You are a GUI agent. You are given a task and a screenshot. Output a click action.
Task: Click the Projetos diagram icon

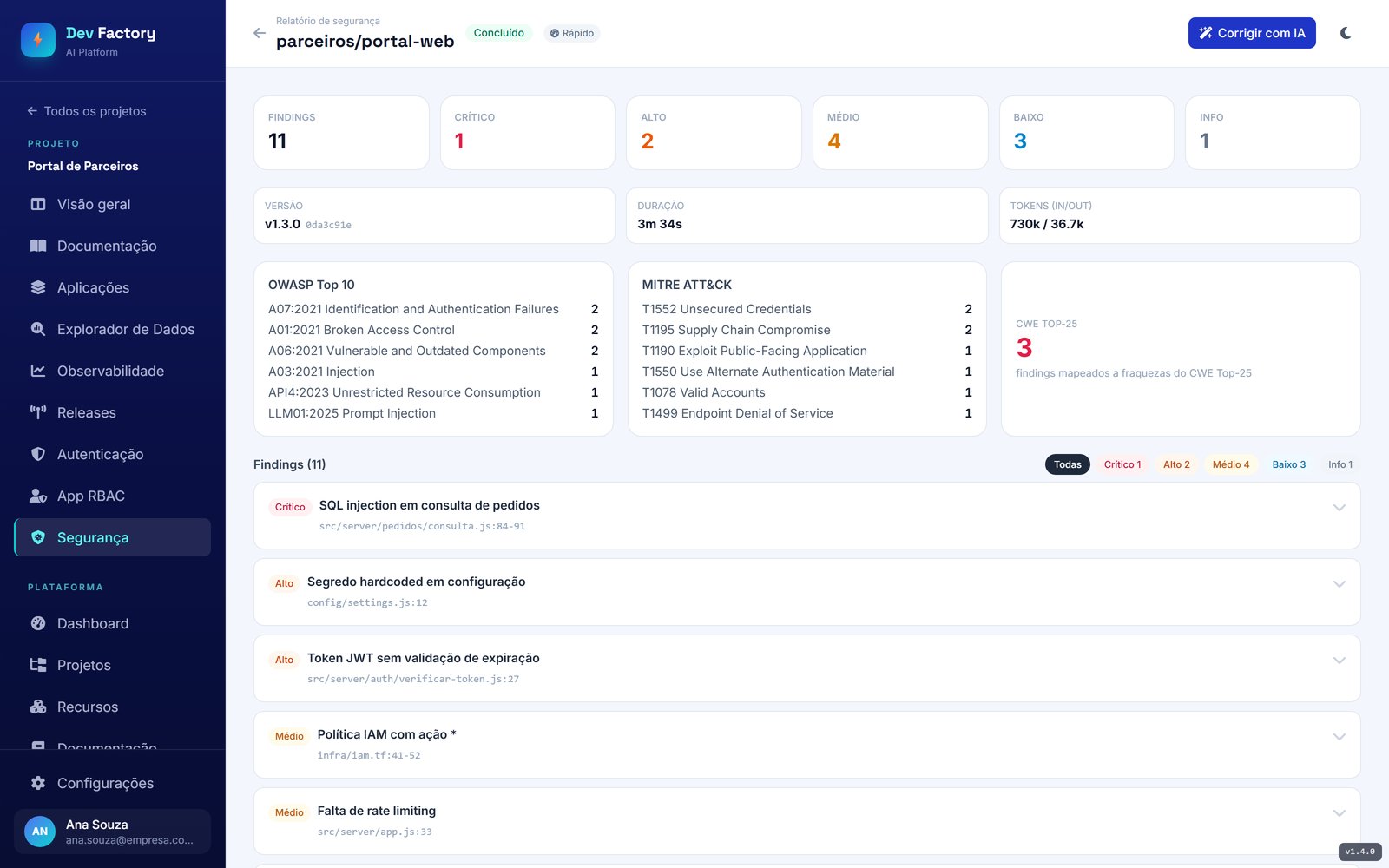38,665
